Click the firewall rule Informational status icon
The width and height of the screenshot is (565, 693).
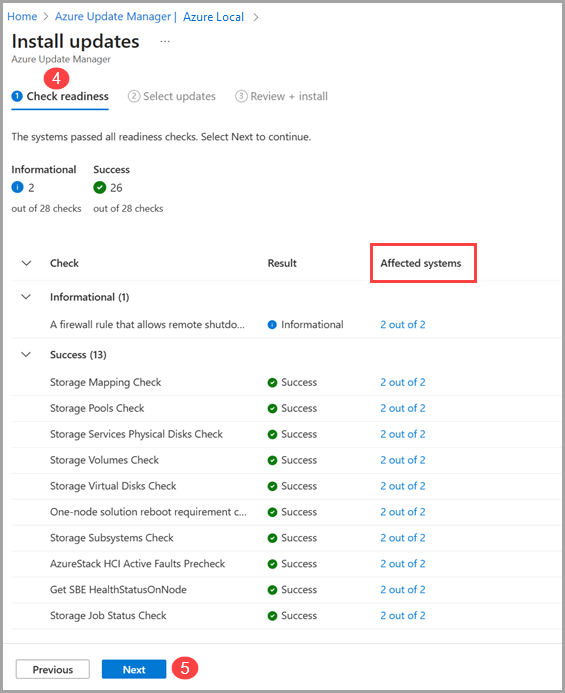point(272,325)
